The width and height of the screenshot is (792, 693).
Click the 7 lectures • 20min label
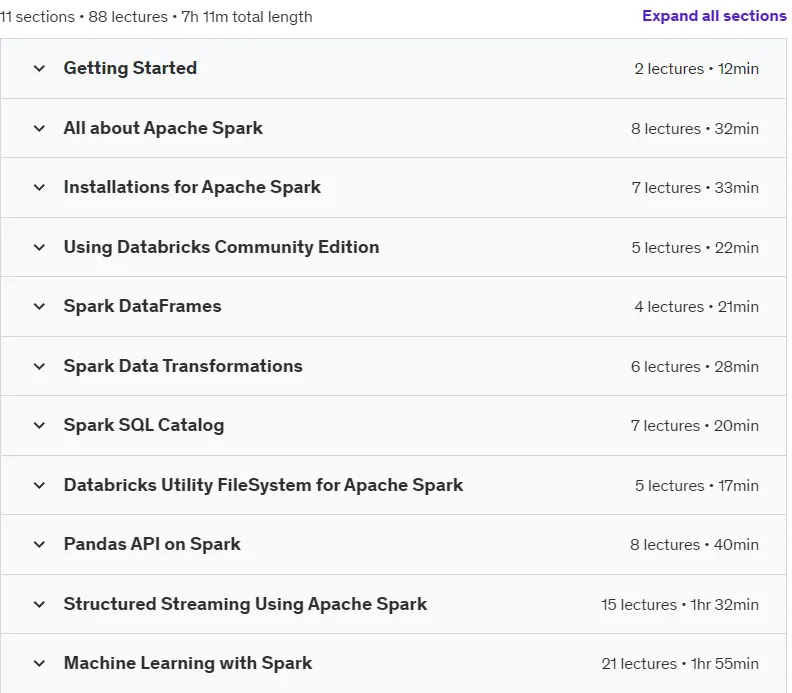click(x=695, y=426)
